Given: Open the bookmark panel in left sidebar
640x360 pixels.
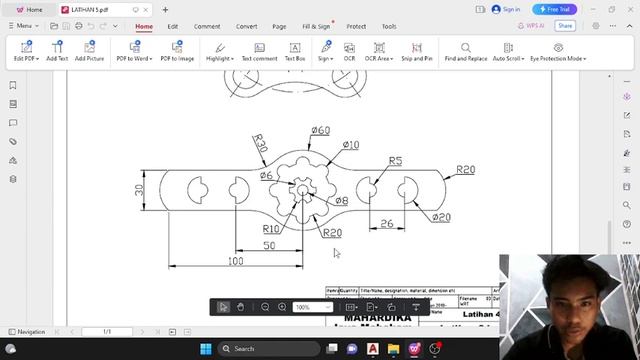Looking at the screenshot, I should pos(13,85).
